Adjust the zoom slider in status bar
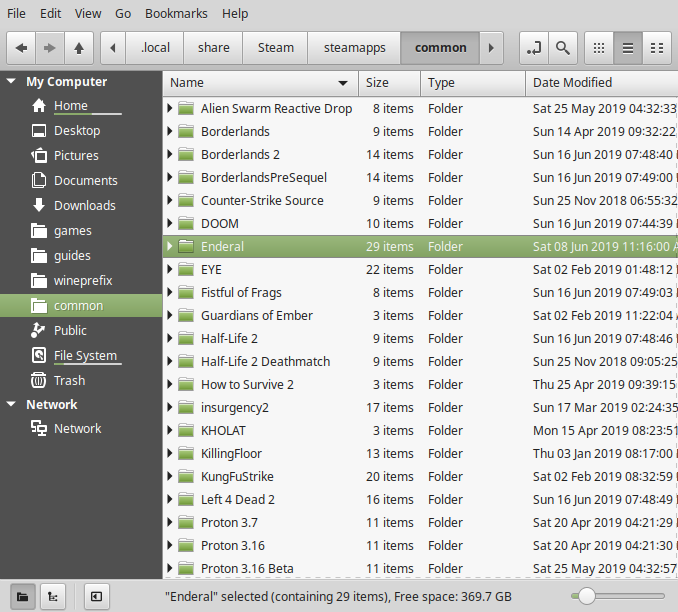This screenshot has height=612, width=678. point(586,596)
